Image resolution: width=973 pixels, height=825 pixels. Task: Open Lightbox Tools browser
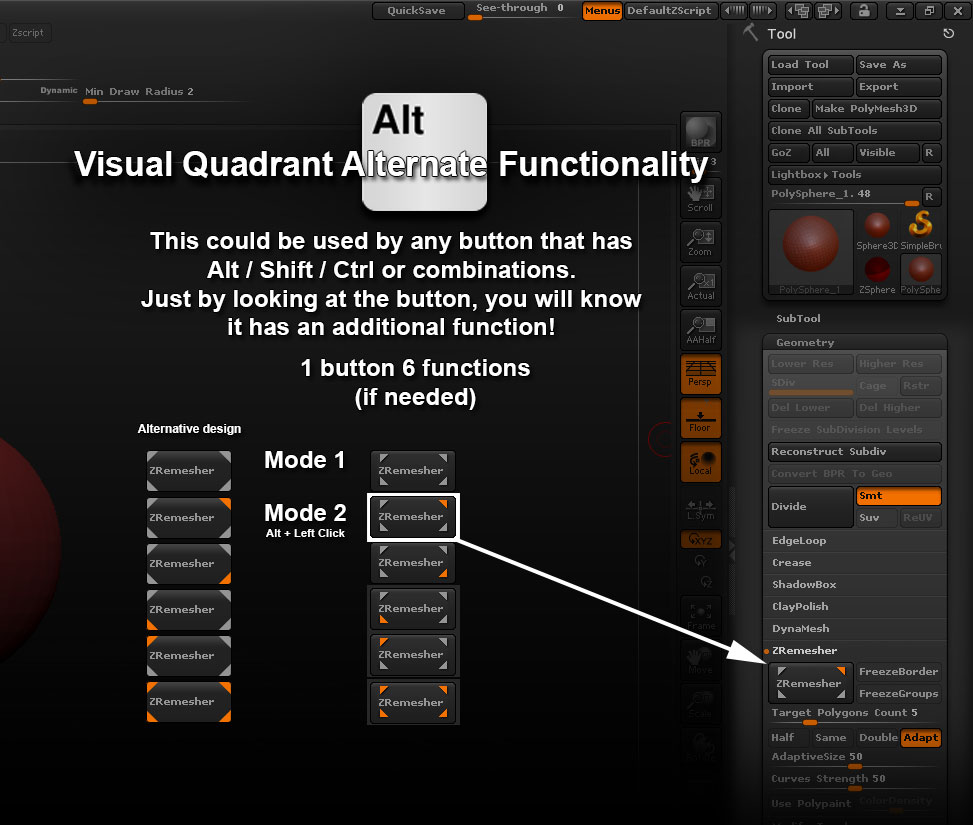(855, 174)
